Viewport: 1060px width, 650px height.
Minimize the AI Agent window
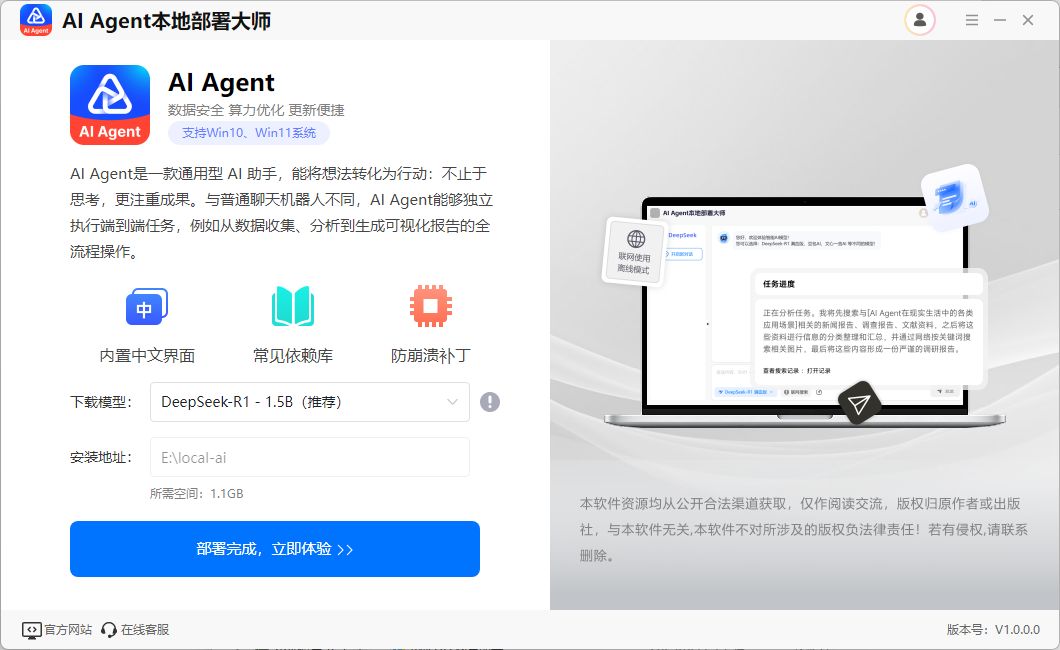(x=1000, y=20)
